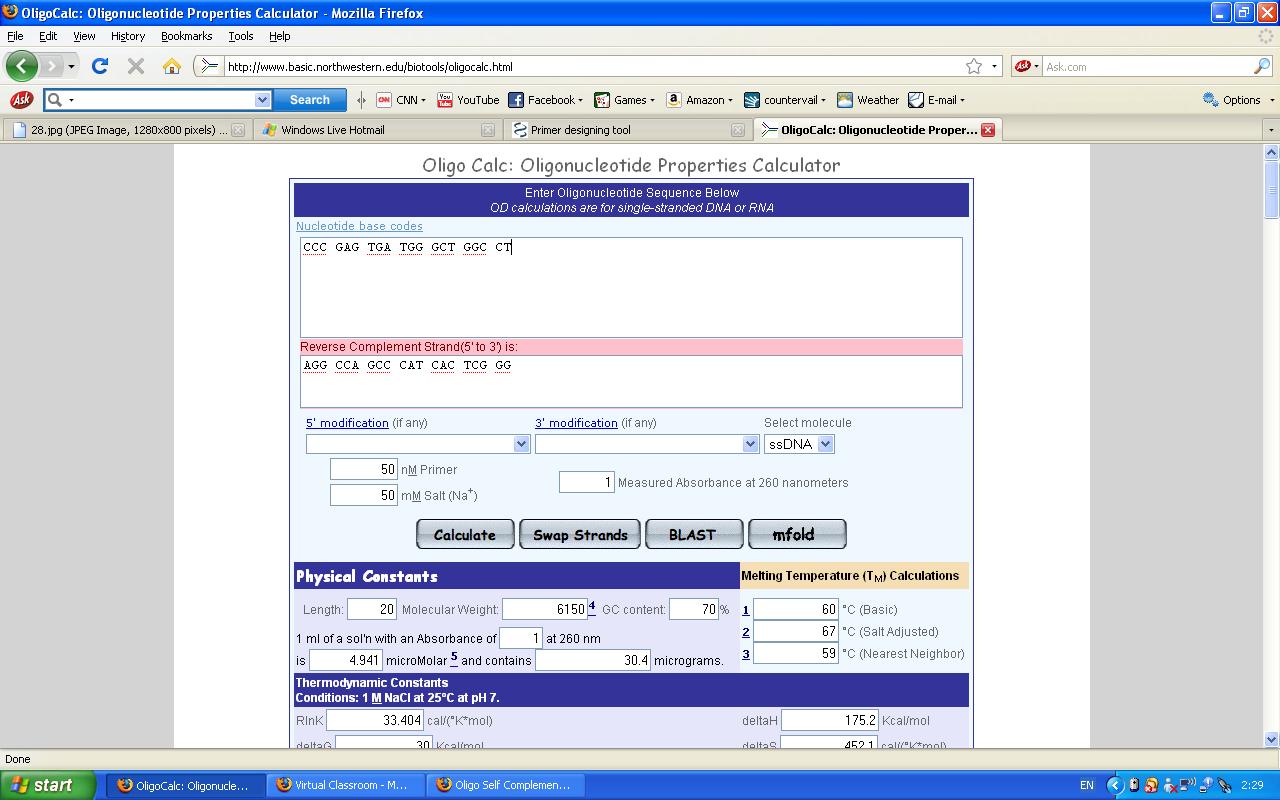Close the Primer designing tool tab
Viewport: 1280px width, 800px height.
(738, 130)
